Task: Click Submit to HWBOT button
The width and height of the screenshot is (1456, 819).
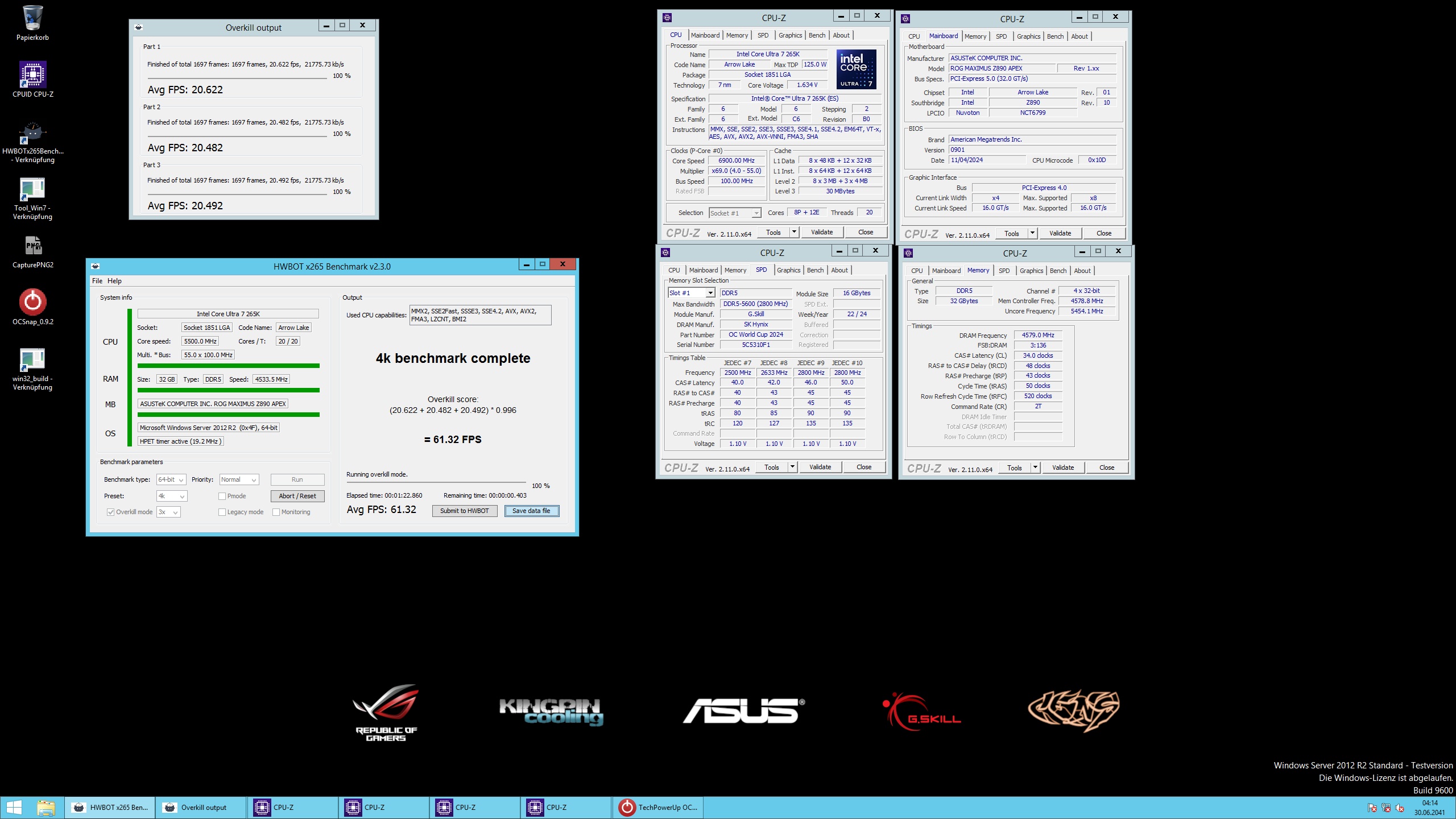Action: point(465,511)
